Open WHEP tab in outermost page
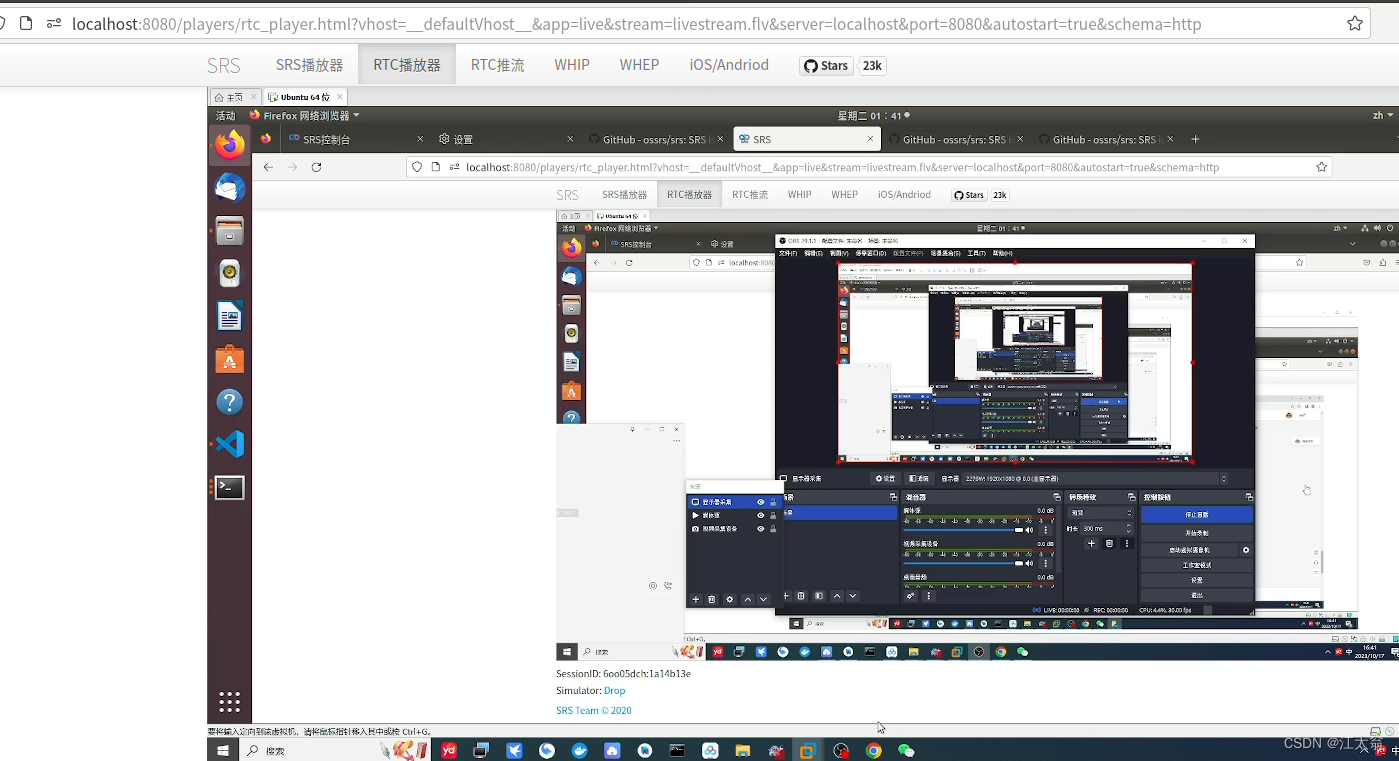1399x761 pixels. click(639, 65)
